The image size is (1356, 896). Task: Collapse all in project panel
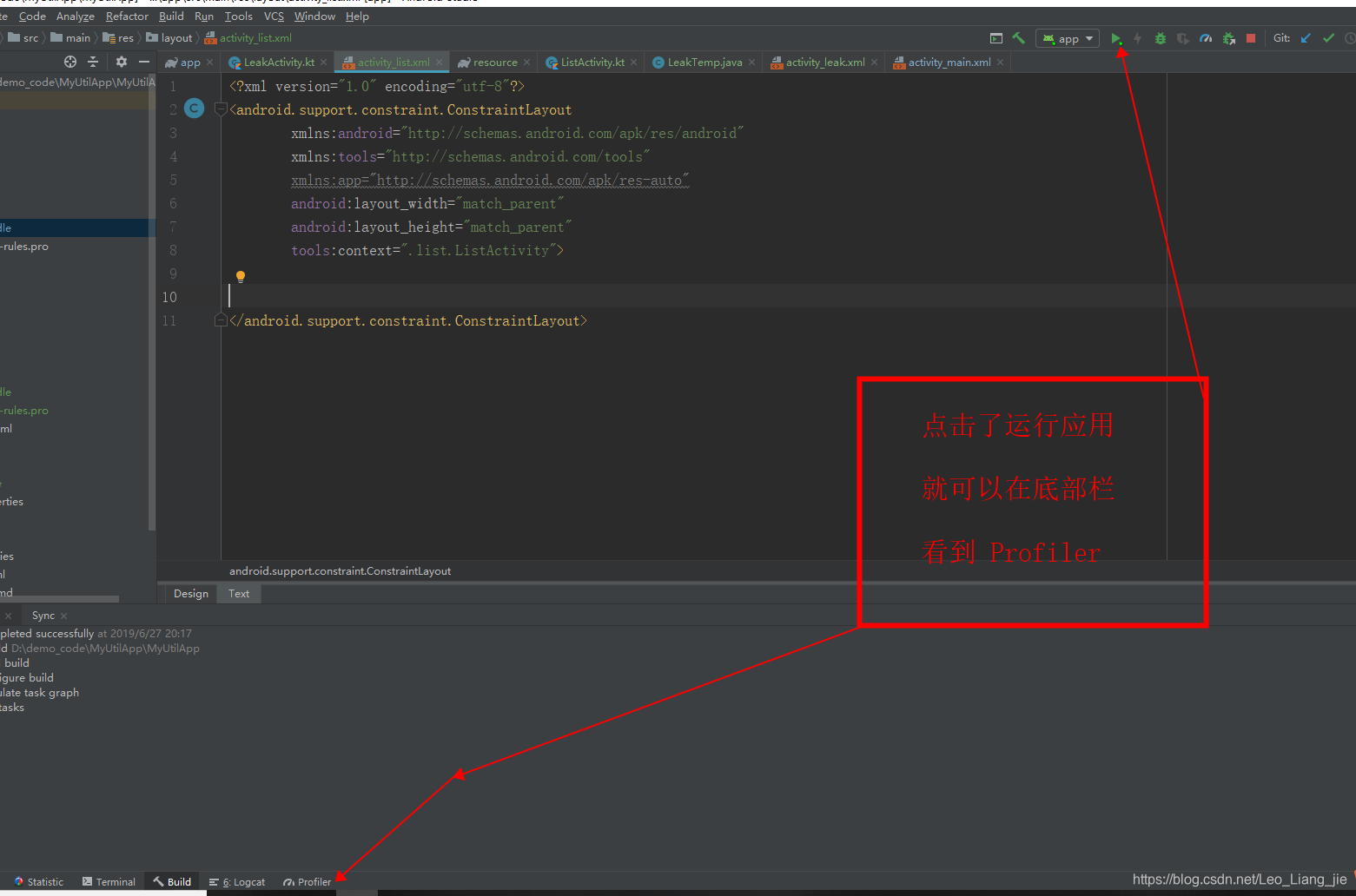93,62
